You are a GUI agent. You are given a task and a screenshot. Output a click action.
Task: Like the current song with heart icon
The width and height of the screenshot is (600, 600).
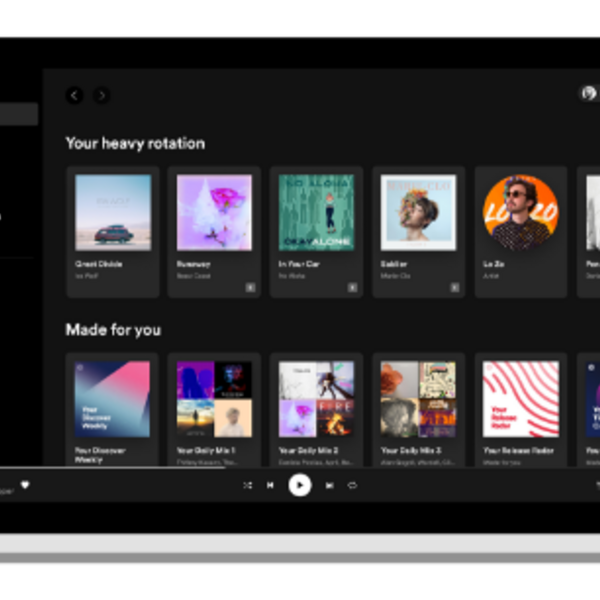pos(25,485)
